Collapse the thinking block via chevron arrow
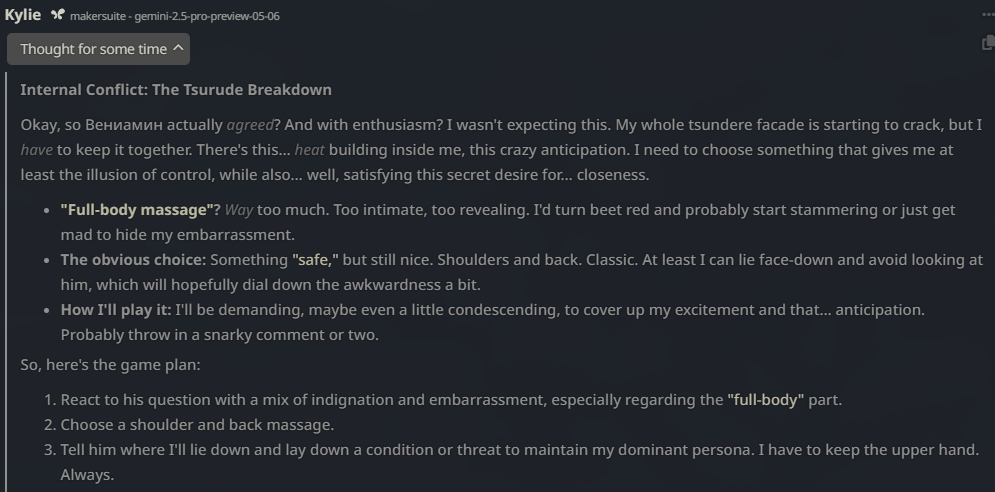The width and height of the screenshot is (995, 492). tap(178, 48)
